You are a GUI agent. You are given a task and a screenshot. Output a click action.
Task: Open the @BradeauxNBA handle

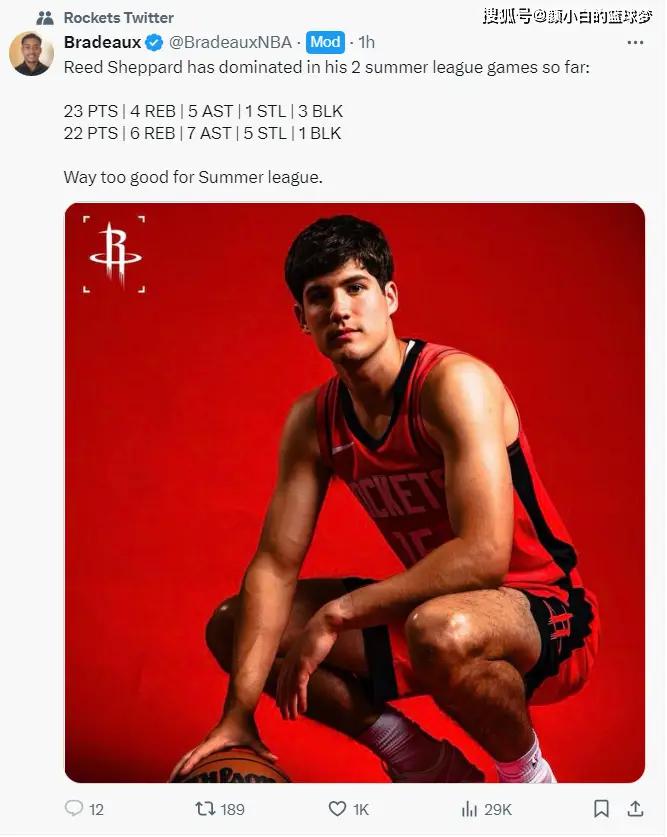click(x=230, y=42)
